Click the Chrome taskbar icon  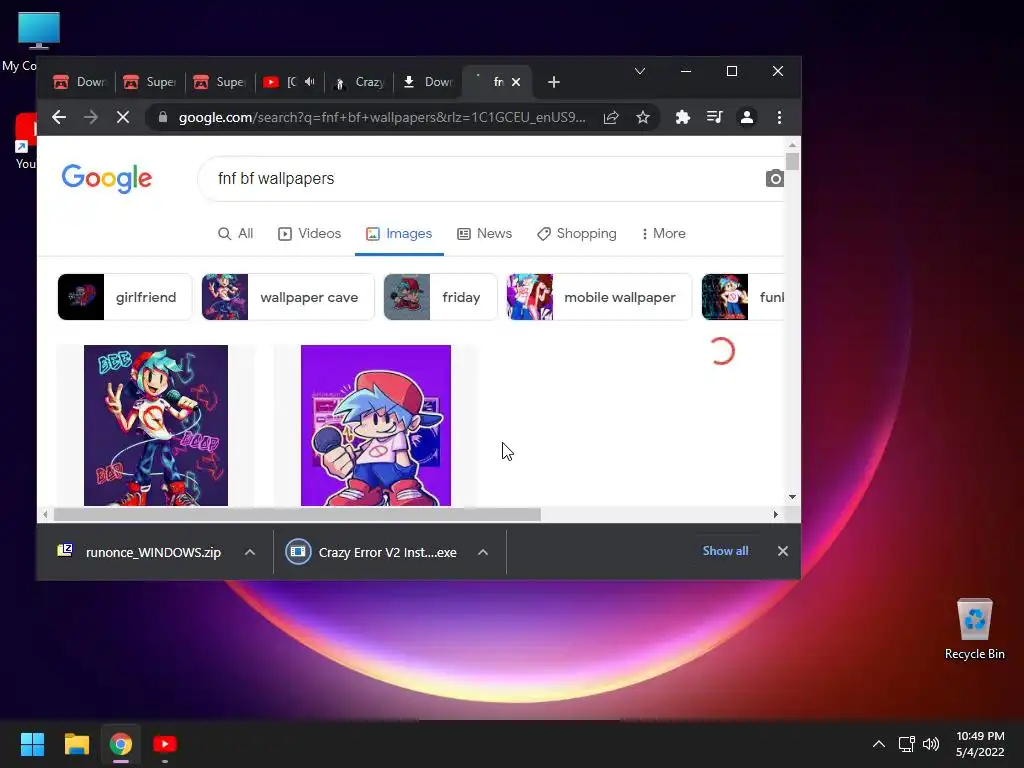(x=121, y=744)
